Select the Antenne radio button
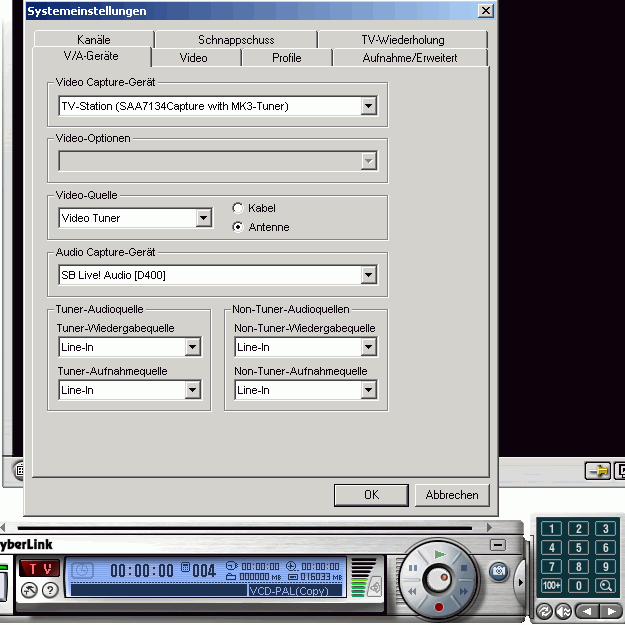This screenshot has width=625, height=625. coord(238,227)
